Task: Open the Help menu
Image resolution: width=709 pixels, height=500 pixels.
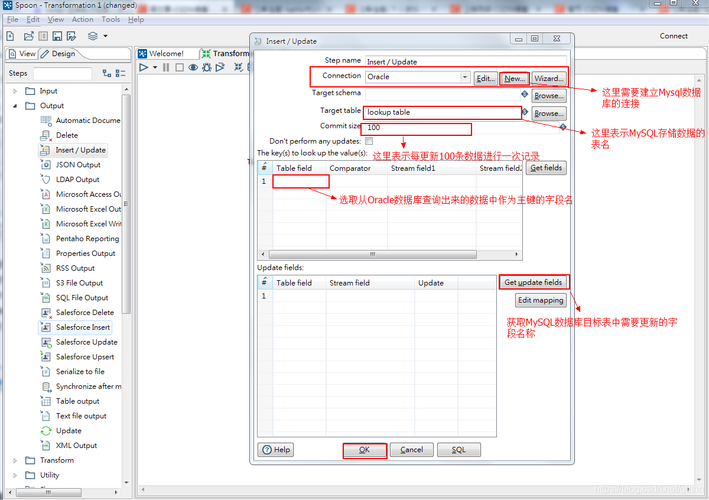Action: coord(136,19)
